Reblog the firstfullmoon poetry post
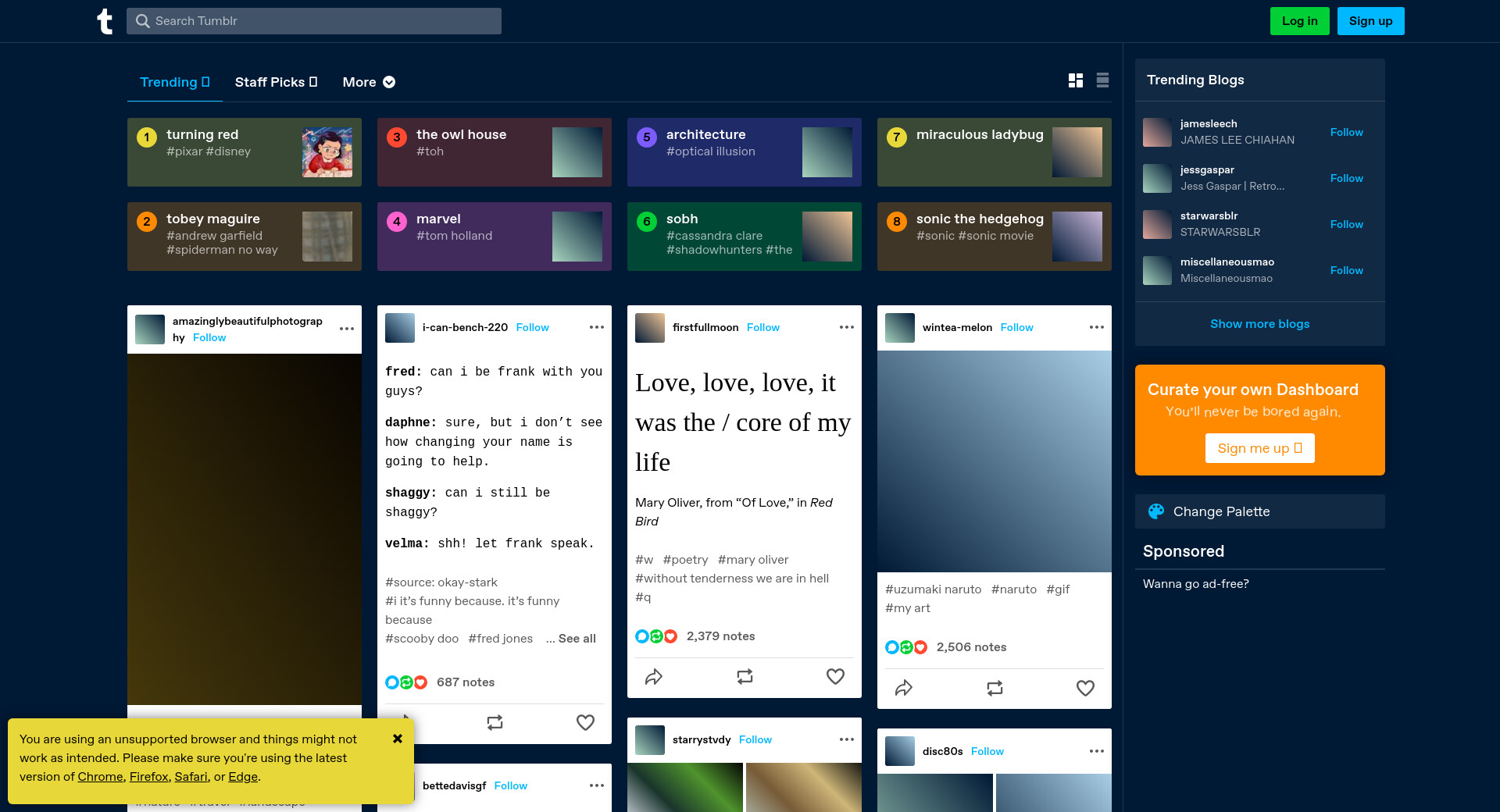1500x812 pixels. [745, 677]
